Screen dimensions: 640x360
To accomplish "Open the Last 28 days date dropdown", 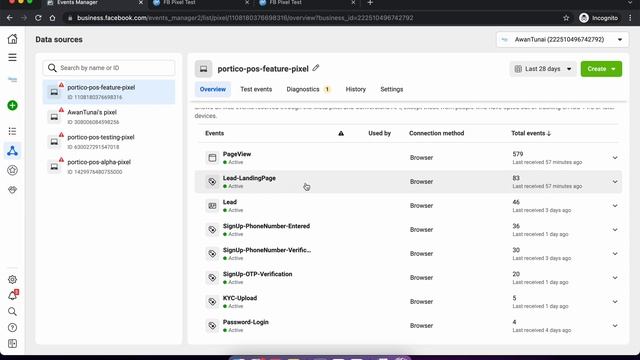I will point(543,69).
